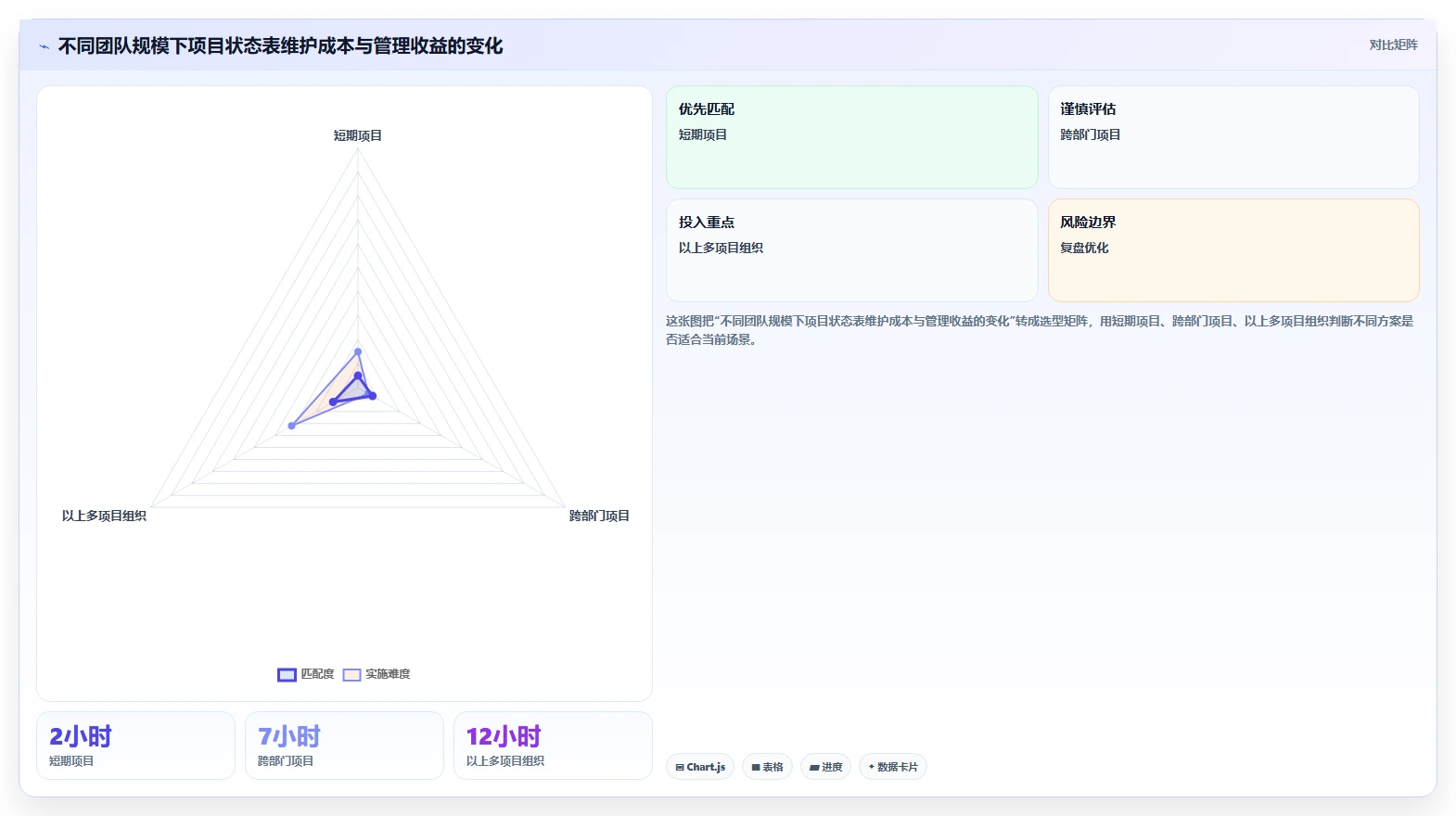
Task: Click the icon inside the 数据卡片 chip
Action: tap(872, 767)
